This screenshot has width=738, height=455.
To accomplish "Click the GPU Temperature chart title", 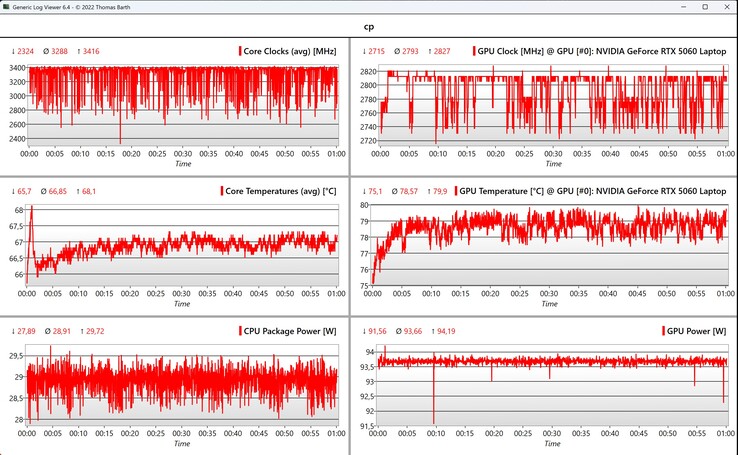I will 592,190.
